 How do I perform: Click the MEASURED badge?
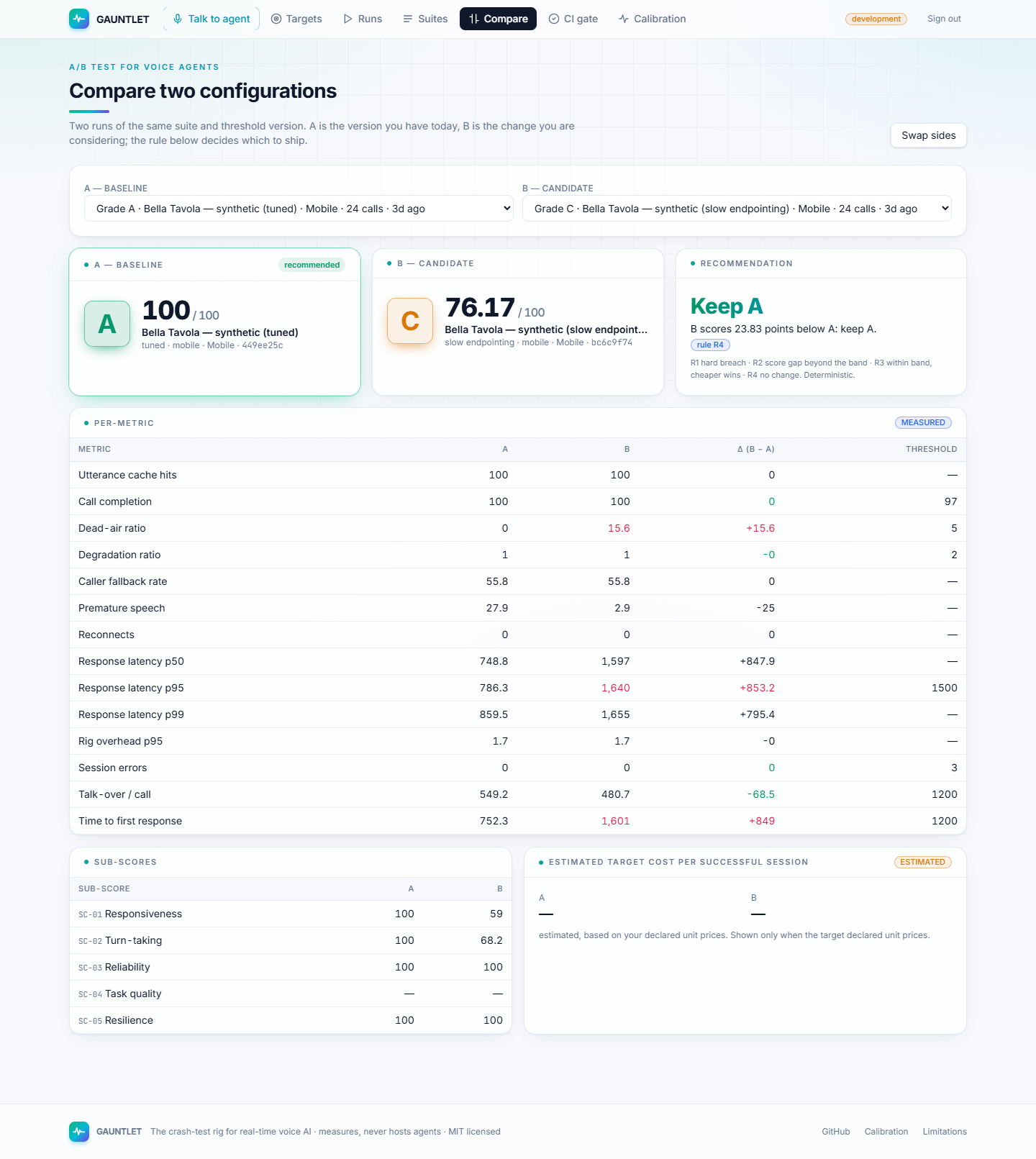923,423
